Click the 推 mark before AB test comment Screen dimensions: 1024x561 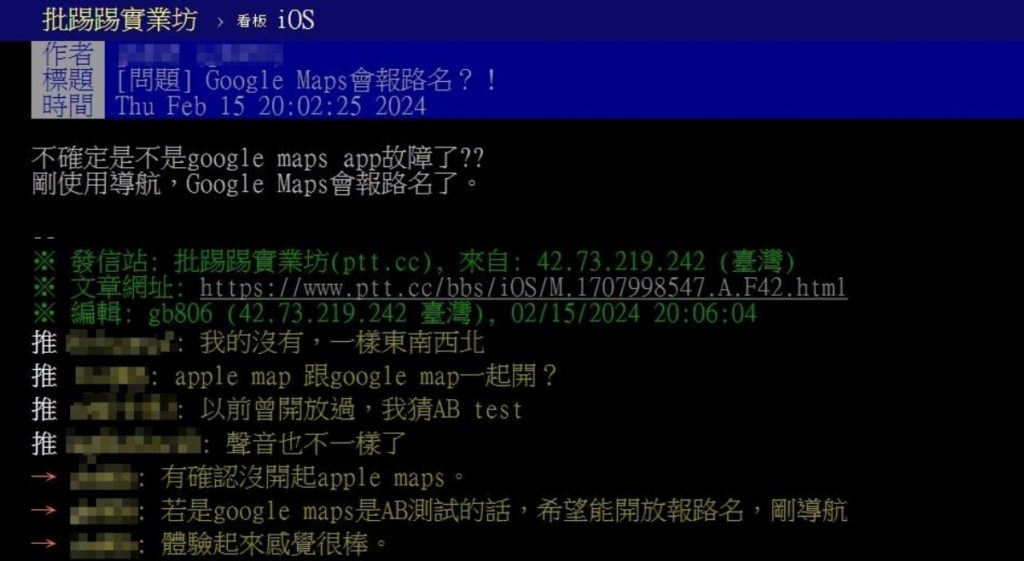44,410
